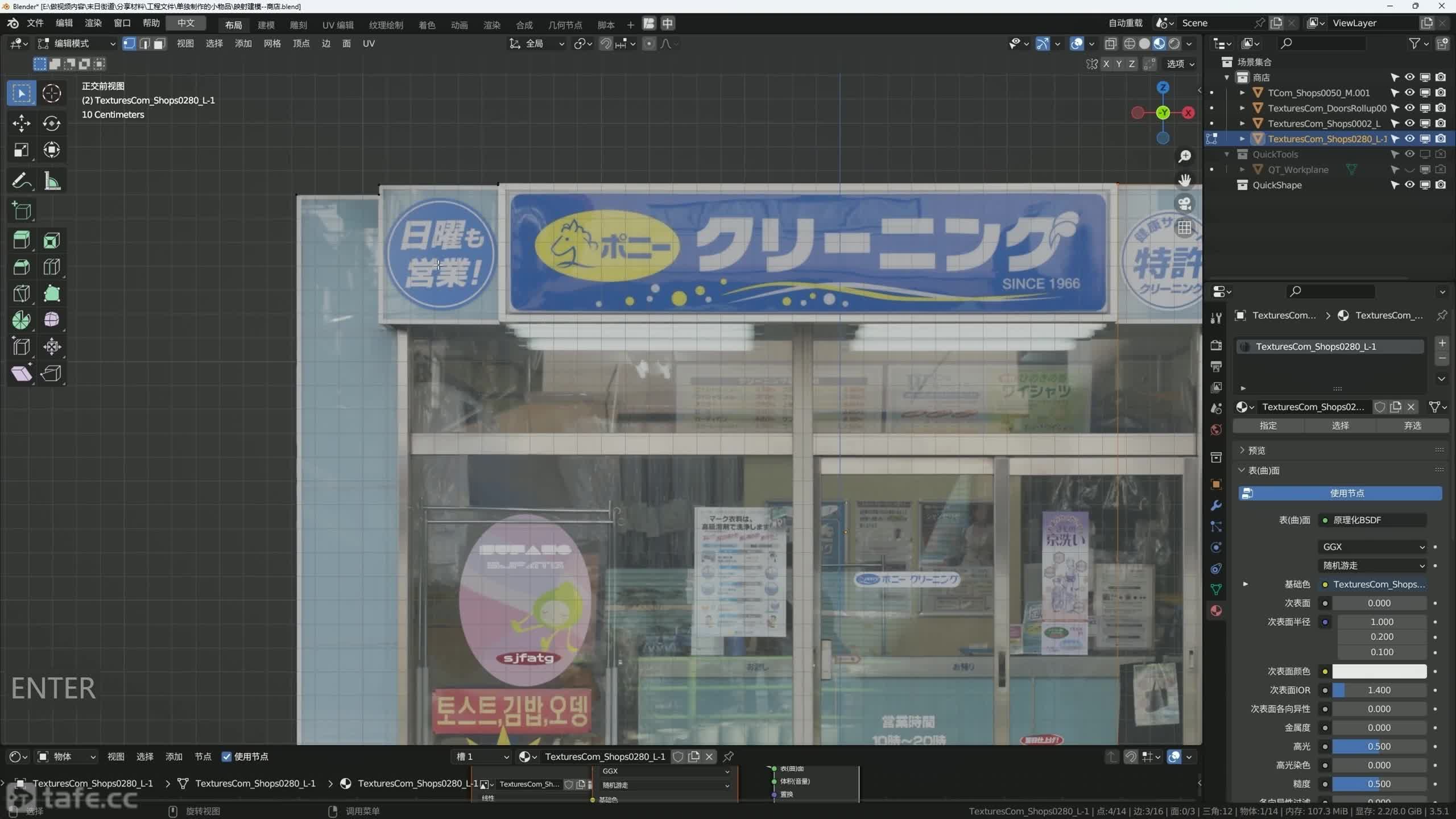Viewport: 1456px width, 819px height.
Task: Switch to wireframe viewport shading
Action: (1130, 44)
